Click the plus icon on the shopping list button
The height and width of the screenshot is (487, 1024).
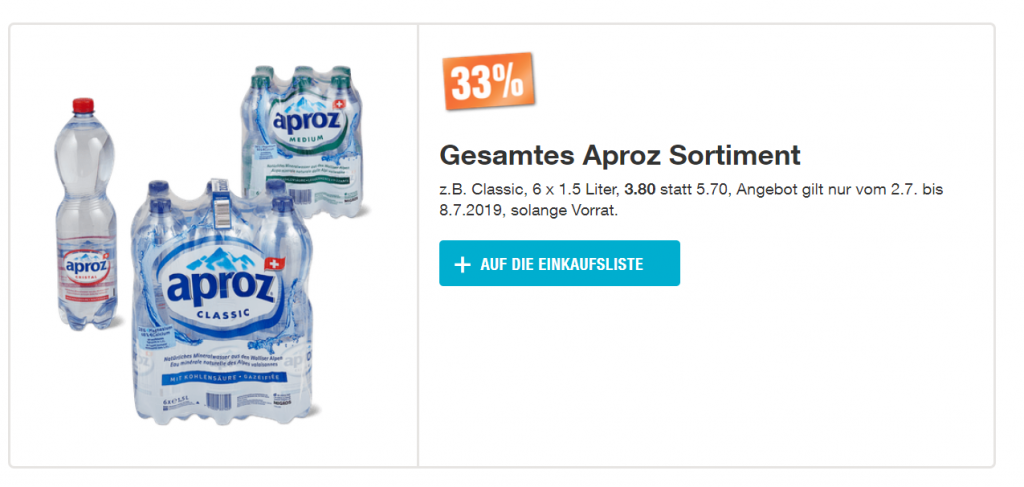461,264
